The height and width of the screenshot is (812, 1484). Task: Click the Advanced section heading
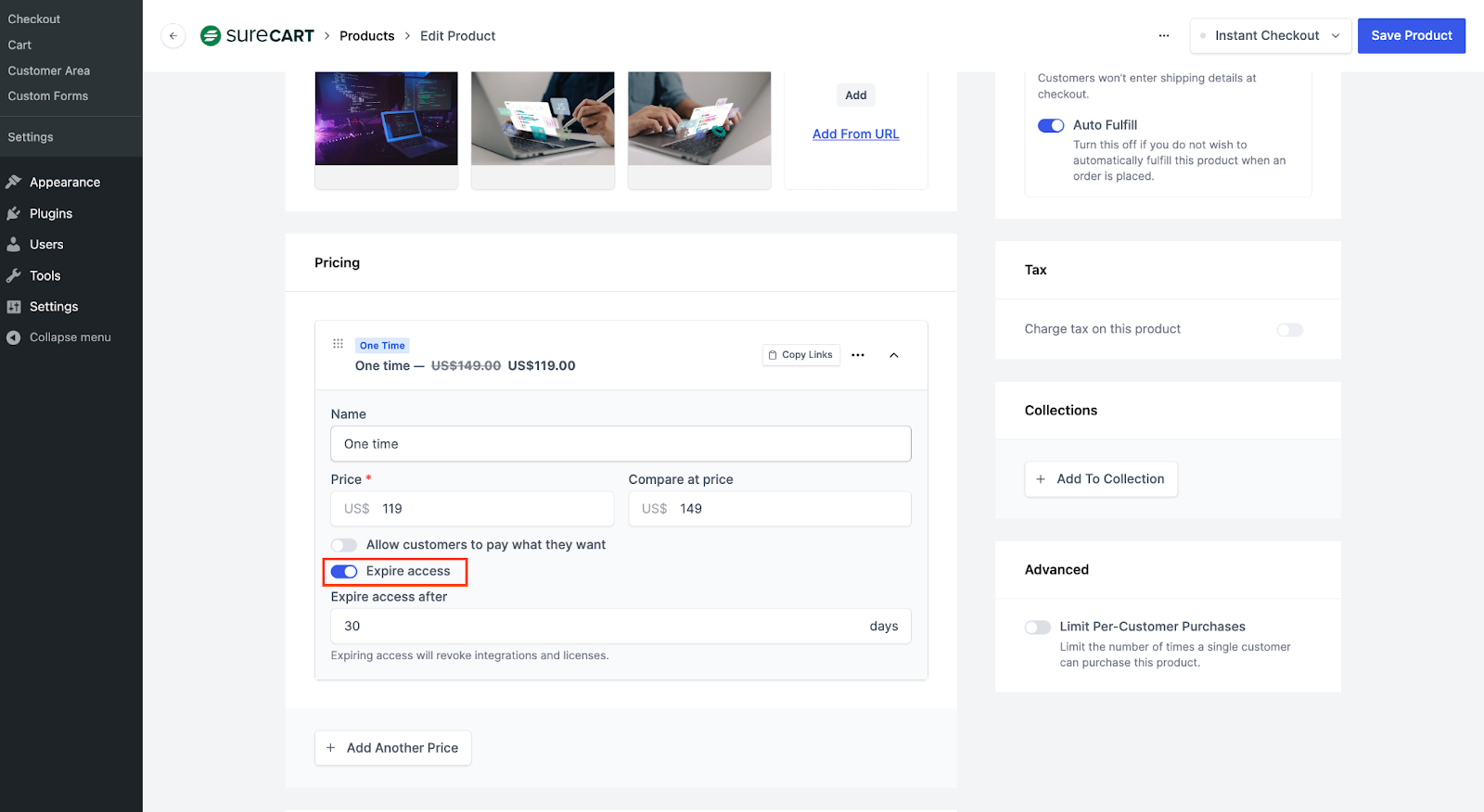click(x=1056, y=570)
